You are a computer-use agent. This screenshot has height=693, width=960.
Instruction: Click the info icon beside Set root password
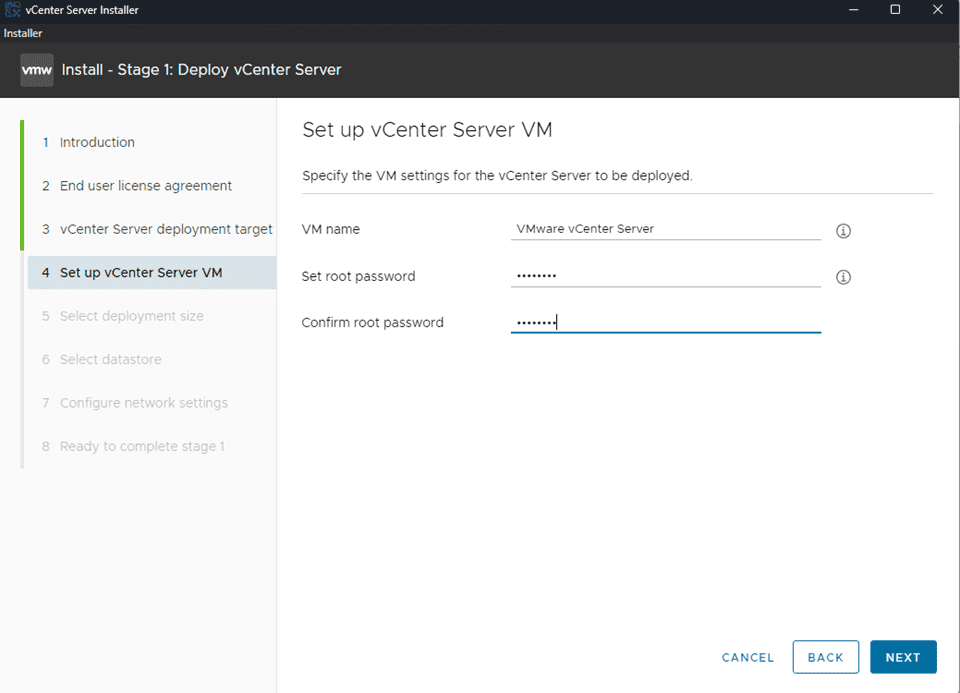[843, 277]
